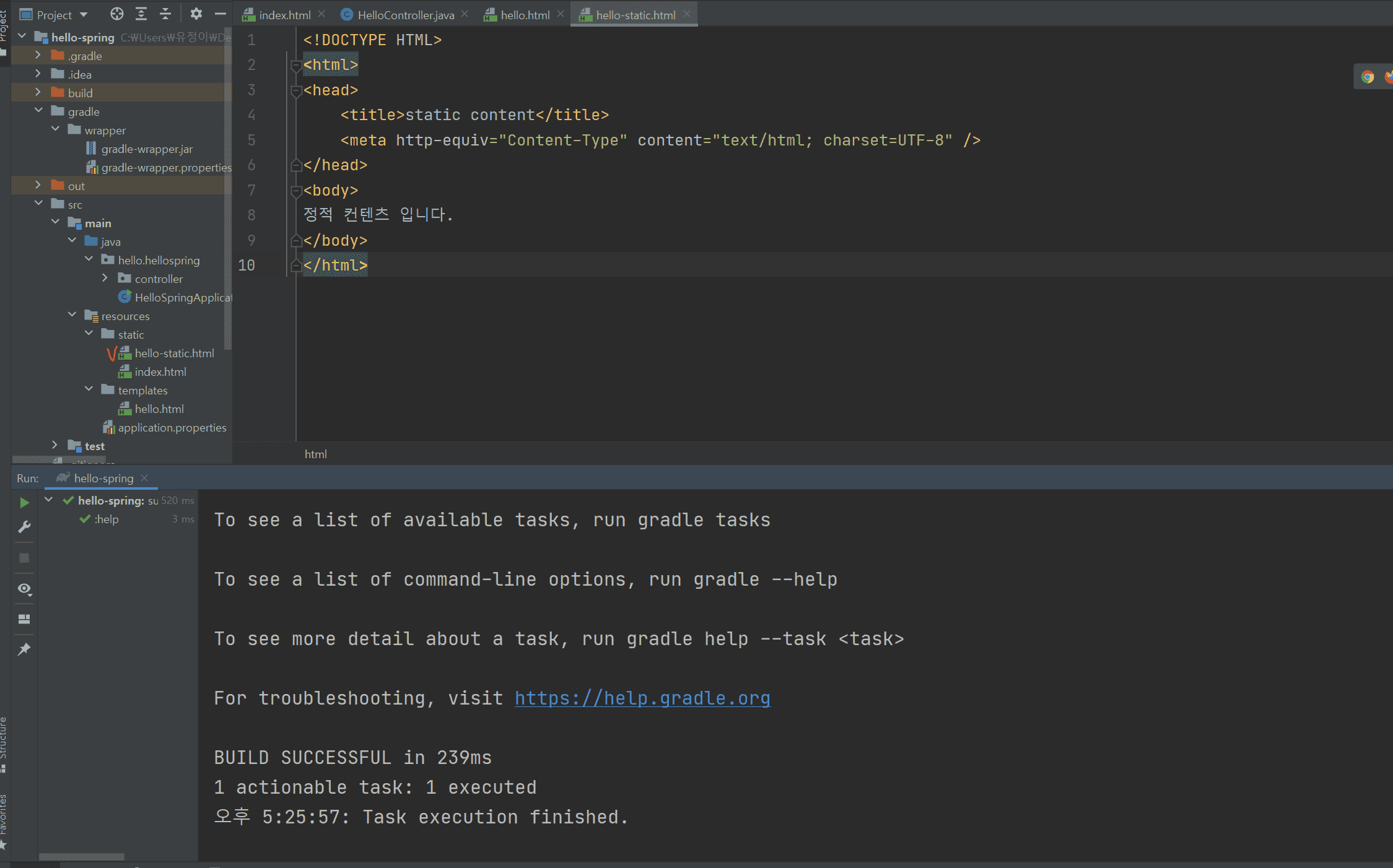Click the Expand All icon in Project toolbar
Screen dimensions: 1393x868
pyautogui.click(x=141, y=14)
